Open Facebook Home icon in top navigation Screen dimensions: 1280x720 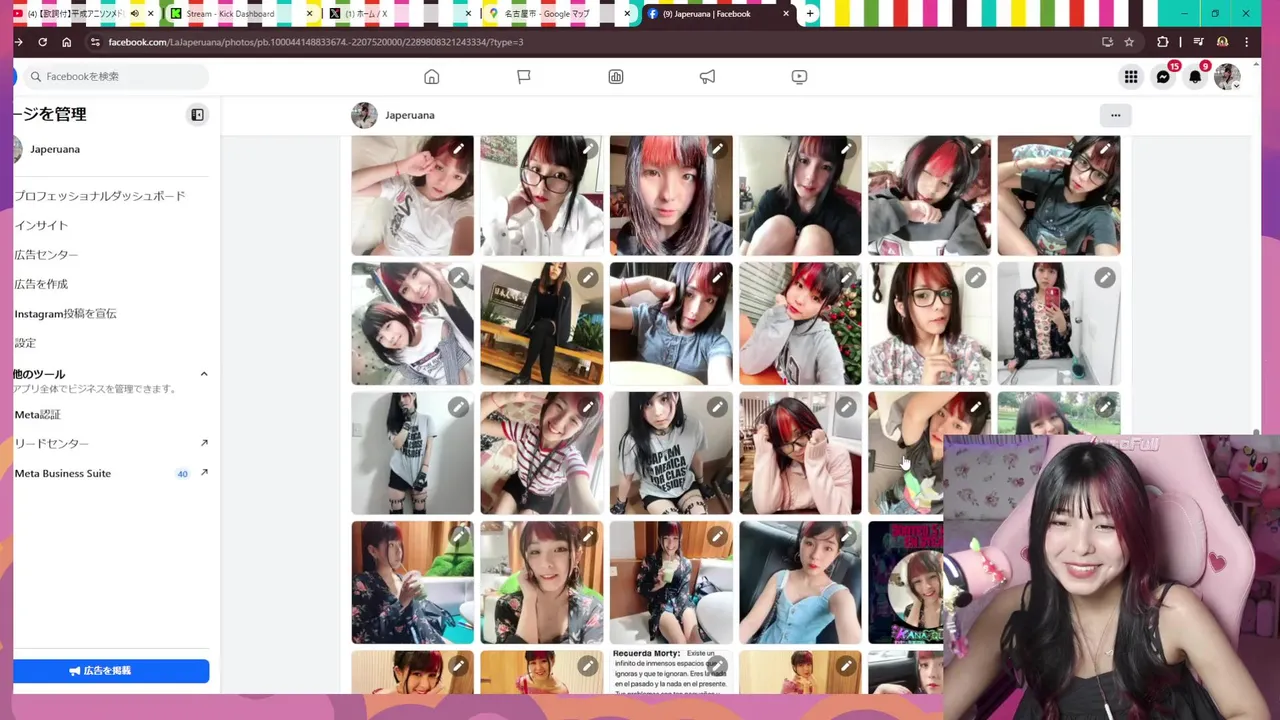coord(431,77)
